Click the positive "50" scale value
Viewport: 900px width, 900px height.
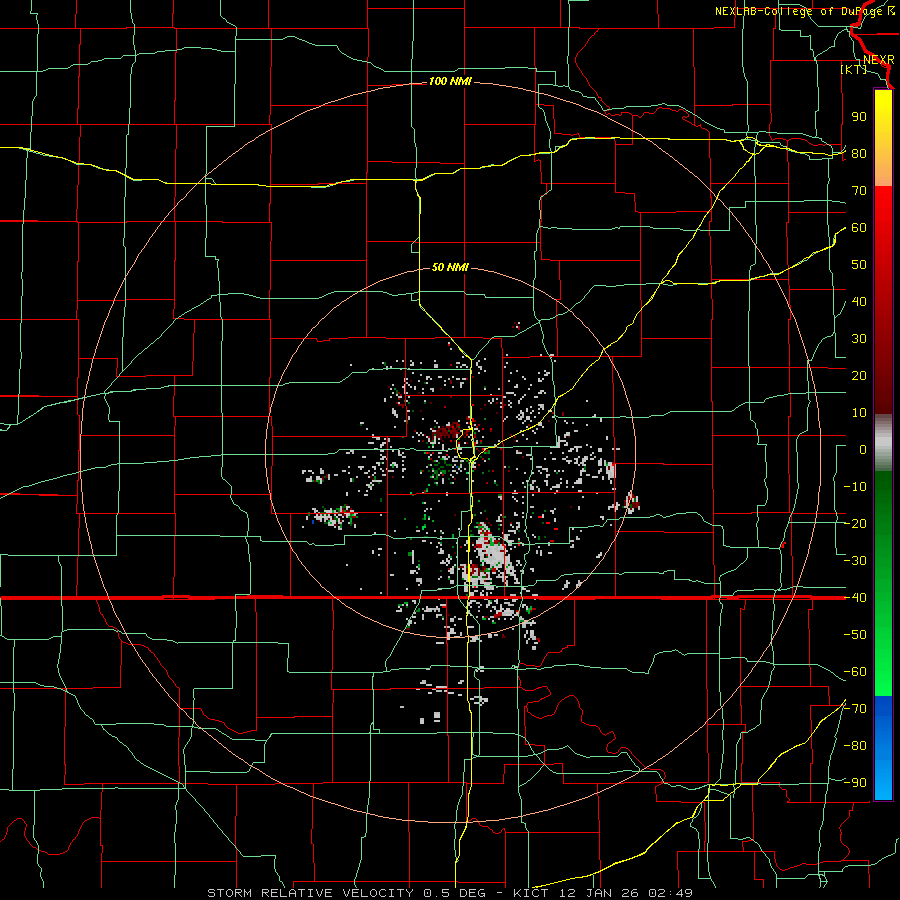859,265
